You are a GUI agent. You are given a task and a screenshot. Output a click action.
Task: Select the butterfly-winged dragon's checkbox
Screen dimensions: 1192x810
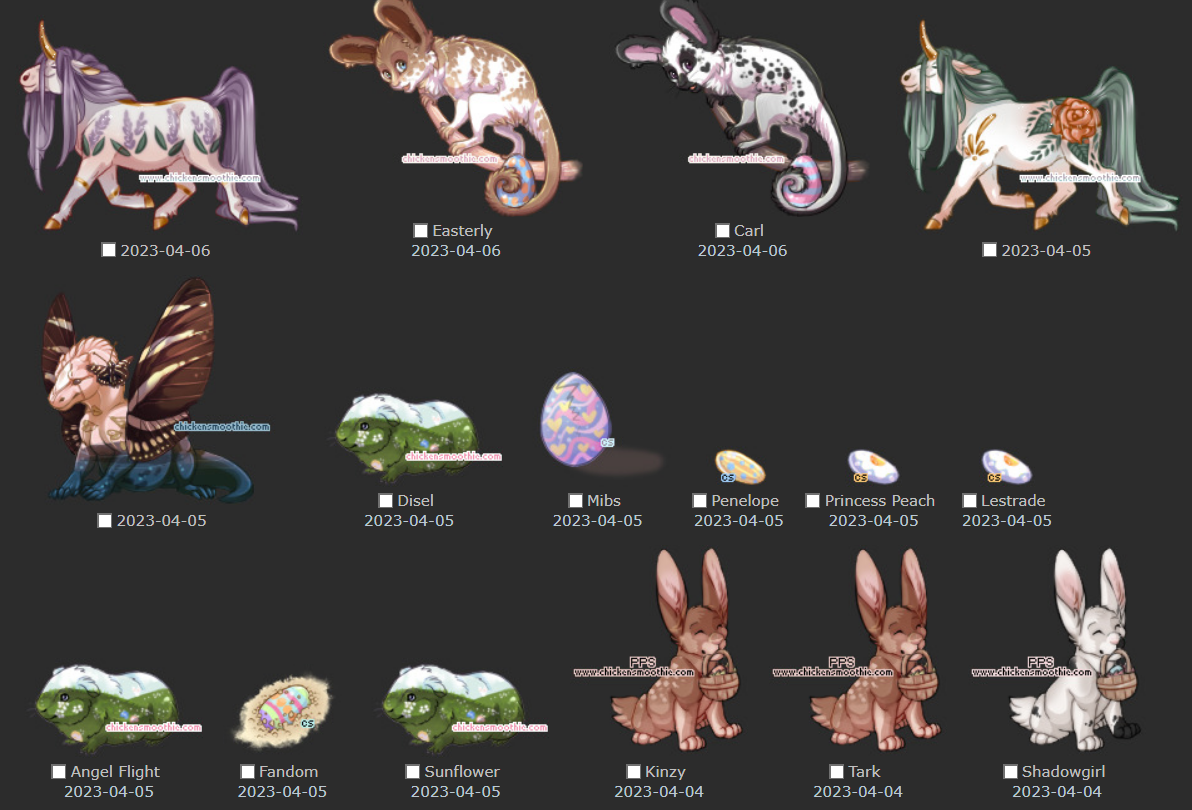pos(105,520)
